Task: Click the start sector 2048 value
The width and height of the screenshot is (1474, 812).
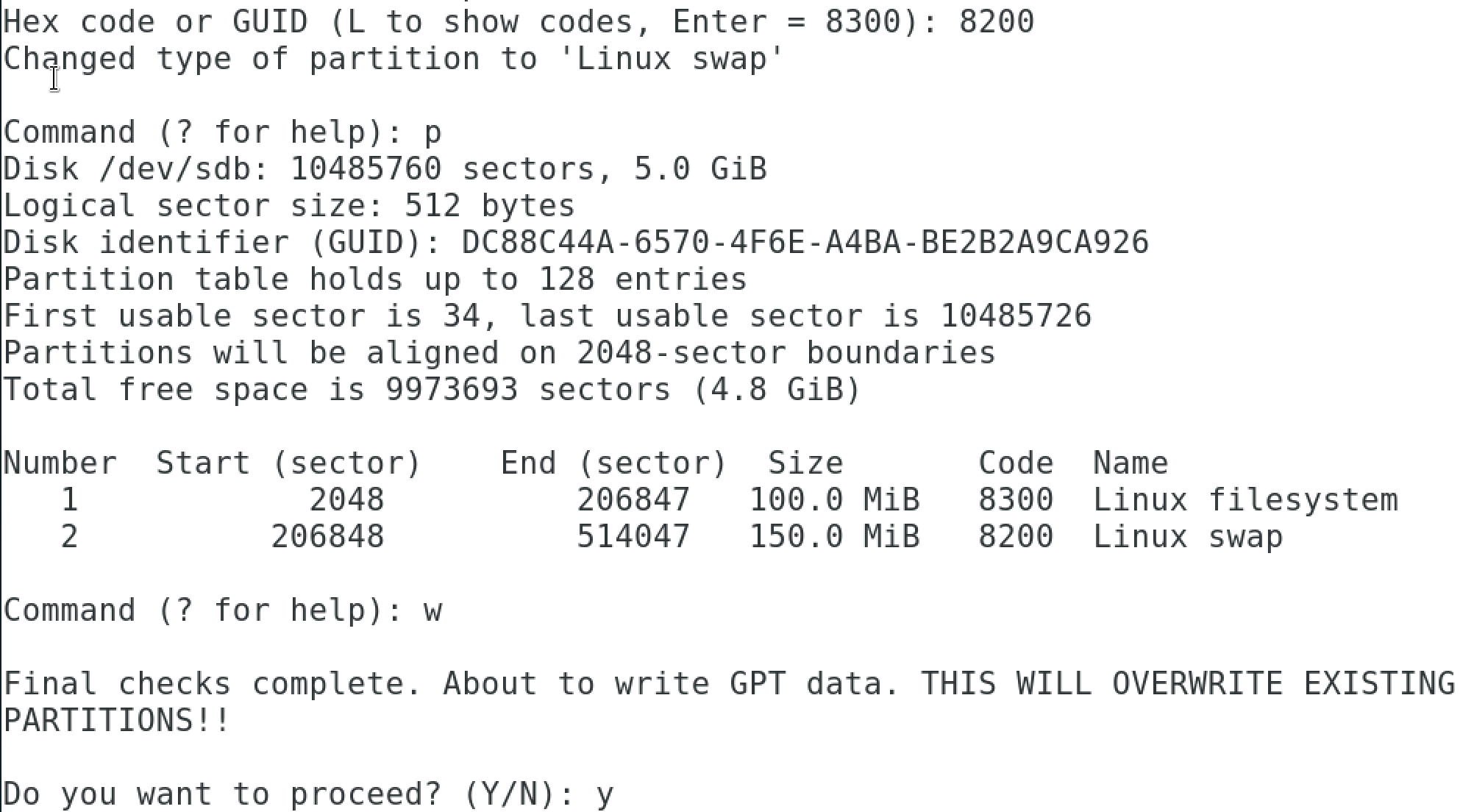Action: coord(346,500)
